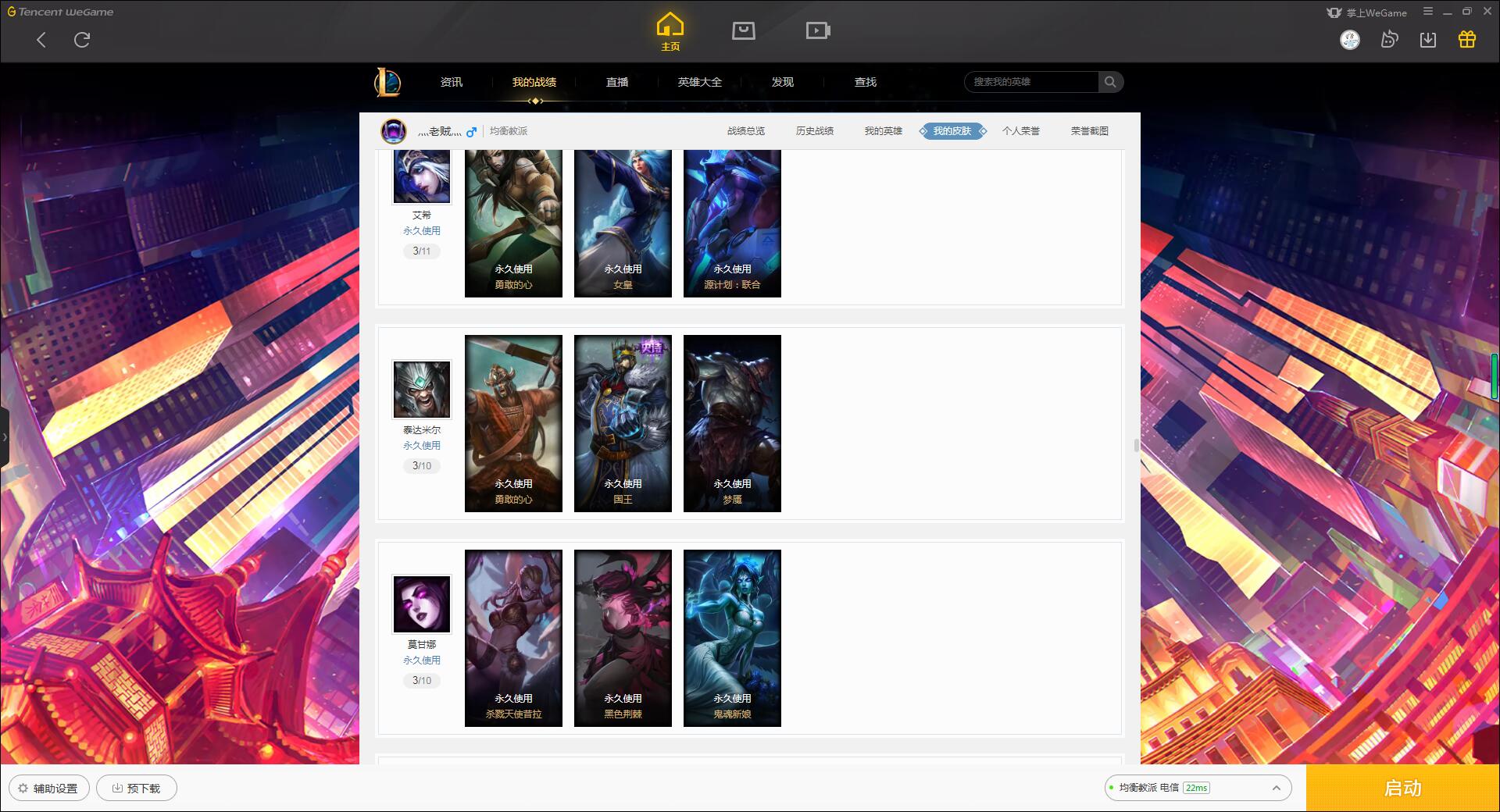The image size is (1500, 812).
Task: Click the 掌上WeGame icon
Action: click(1366, 12)
